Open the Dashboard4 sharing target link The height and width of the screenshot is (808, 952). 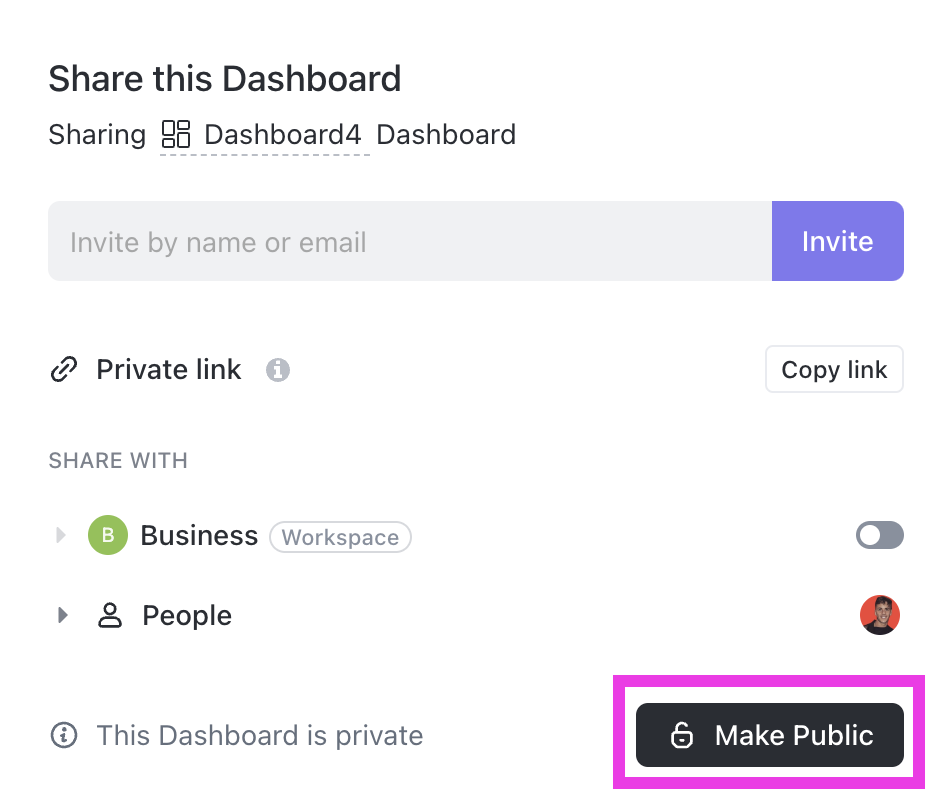coord(263,134)
